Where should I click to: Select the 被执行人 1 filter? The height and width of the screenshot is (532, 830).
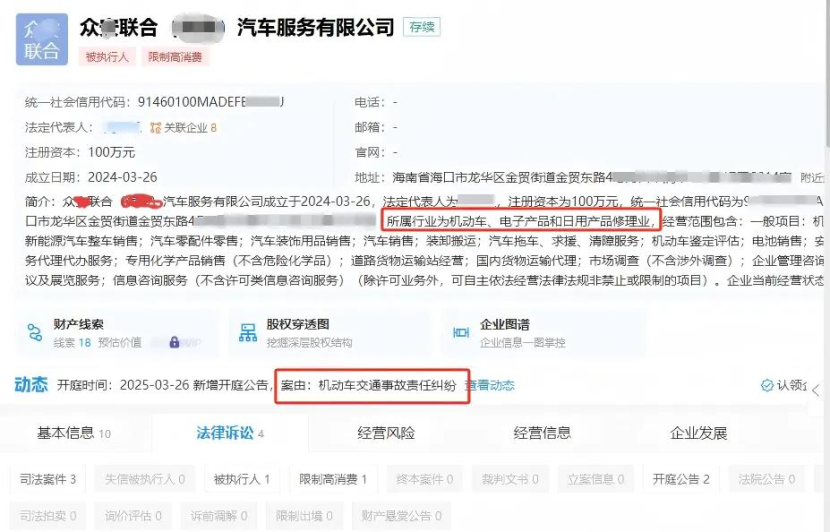click(x=241, y=480)
